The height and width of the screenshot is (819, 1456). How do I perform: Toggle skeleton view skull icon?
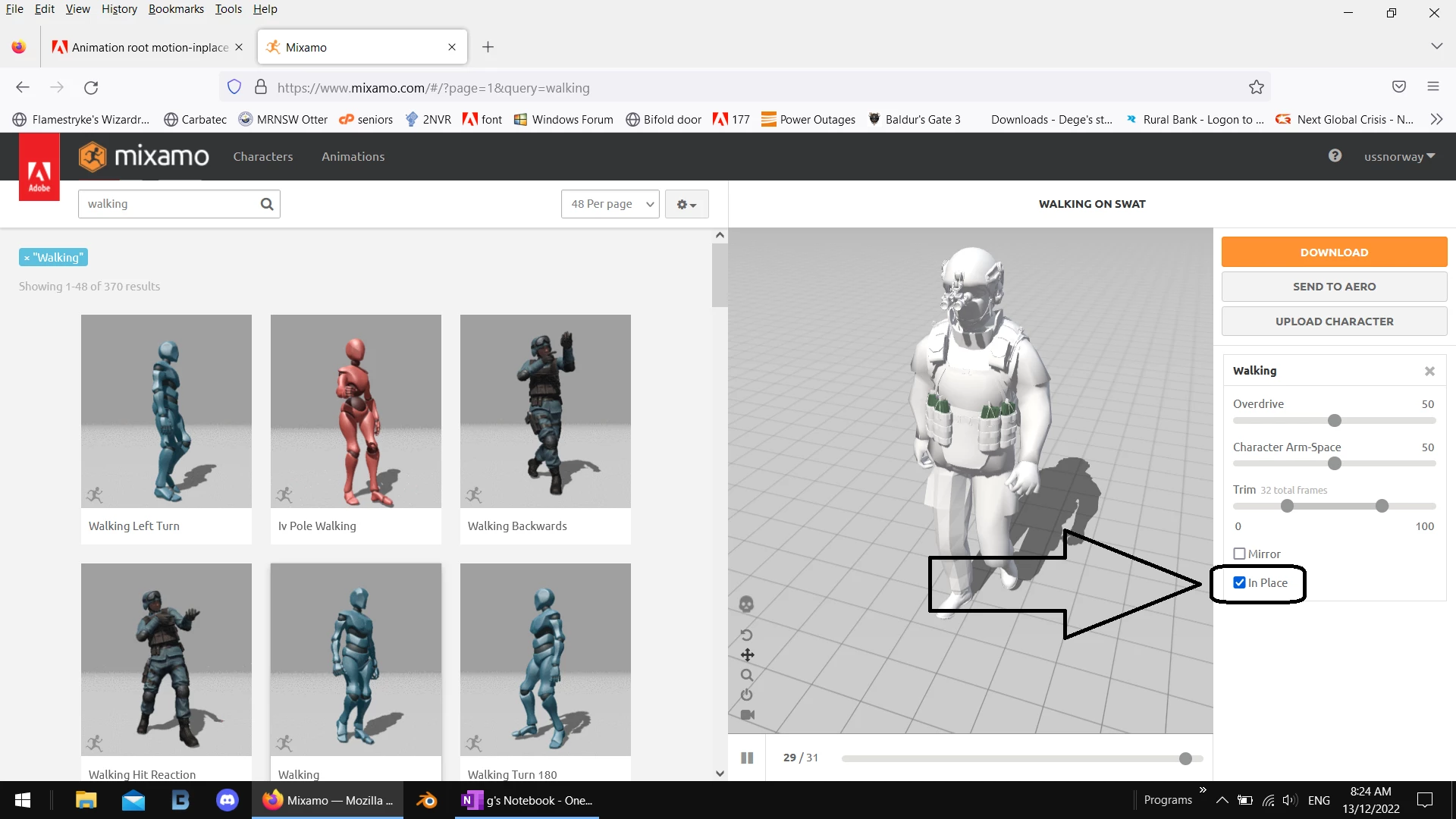[x=746, y=604]
